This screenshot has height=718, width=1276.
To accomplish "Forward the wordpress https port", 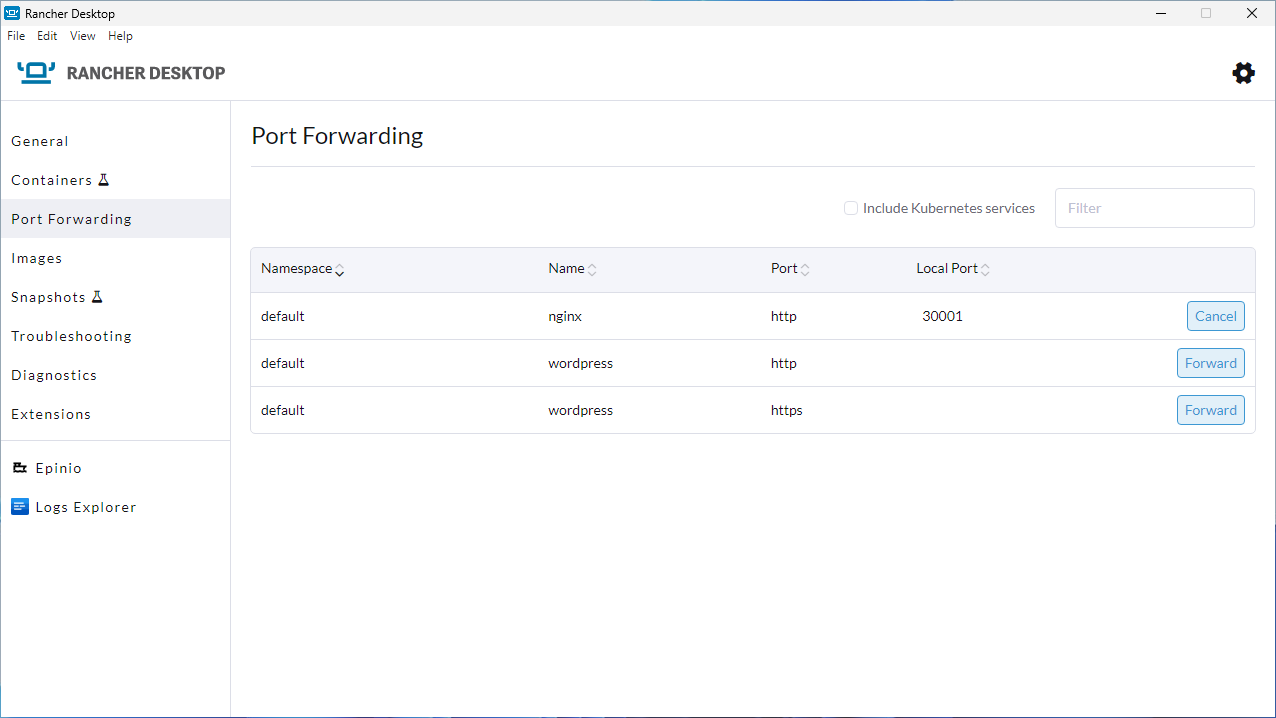I will pos(1211,409).
